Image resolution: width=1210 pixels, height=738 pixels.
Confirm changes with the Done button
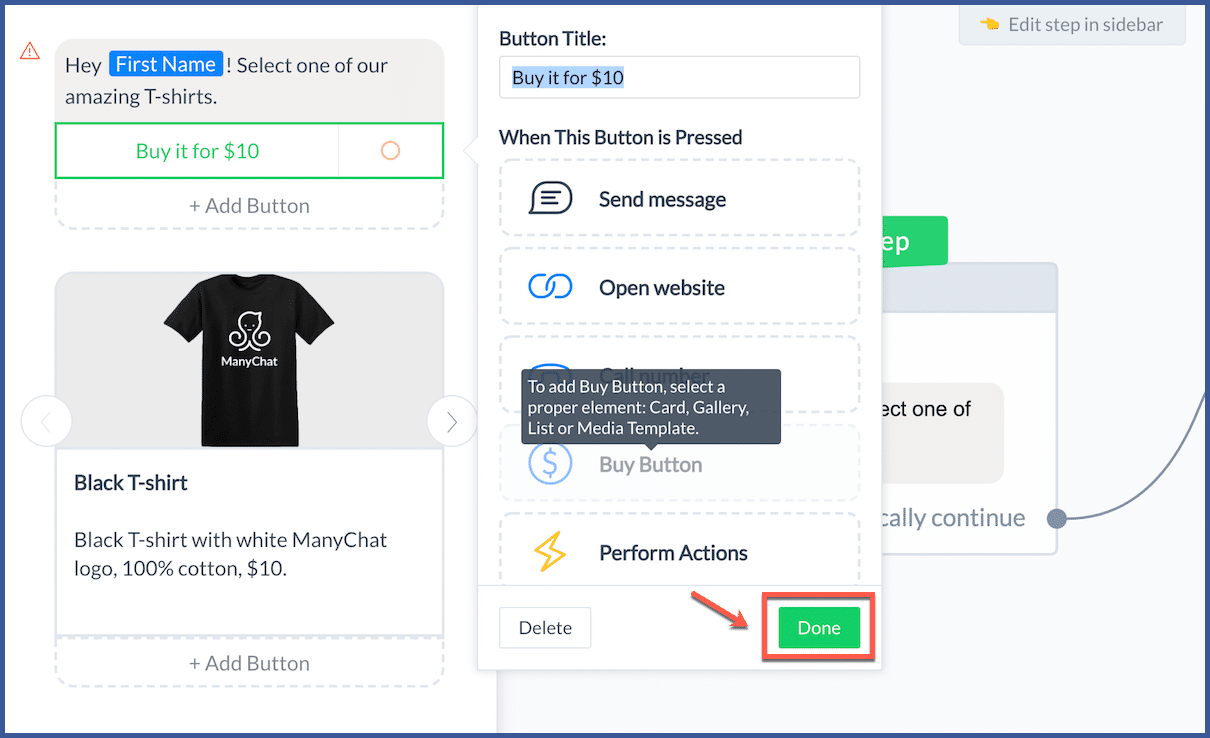pos(818,627)
